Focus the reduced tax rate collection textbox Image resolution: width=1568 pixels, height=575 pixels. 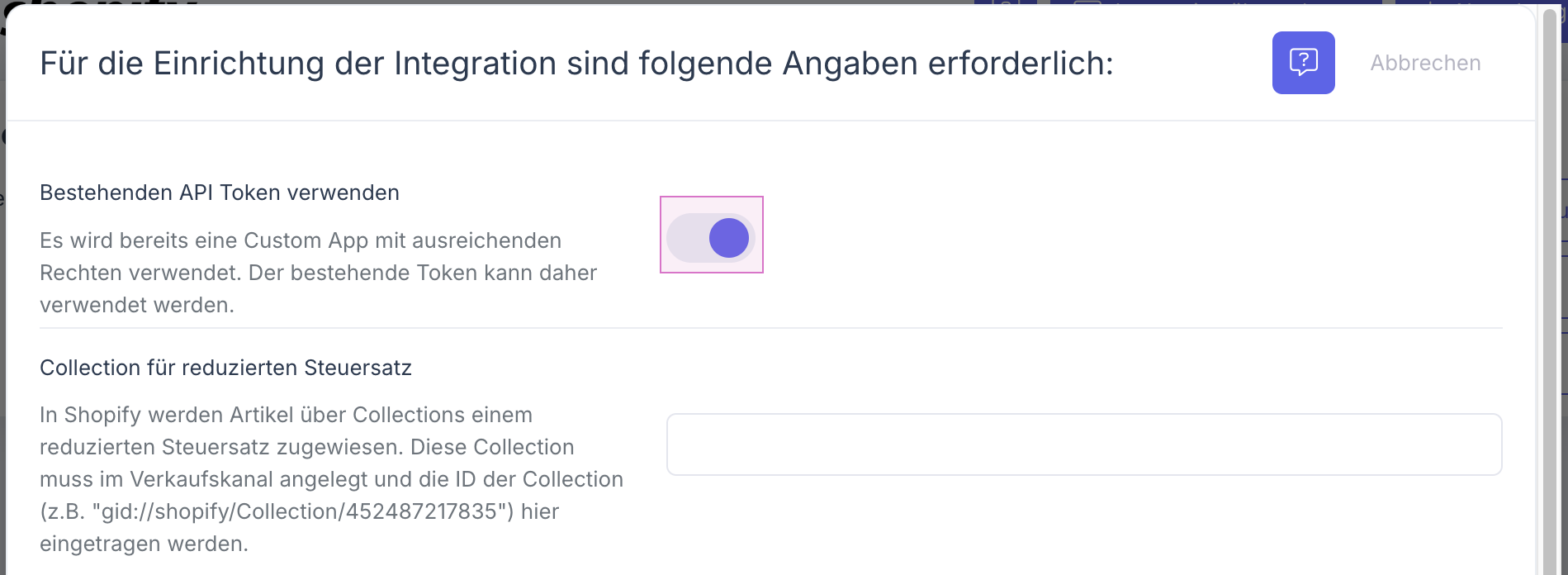point(1083,444)
